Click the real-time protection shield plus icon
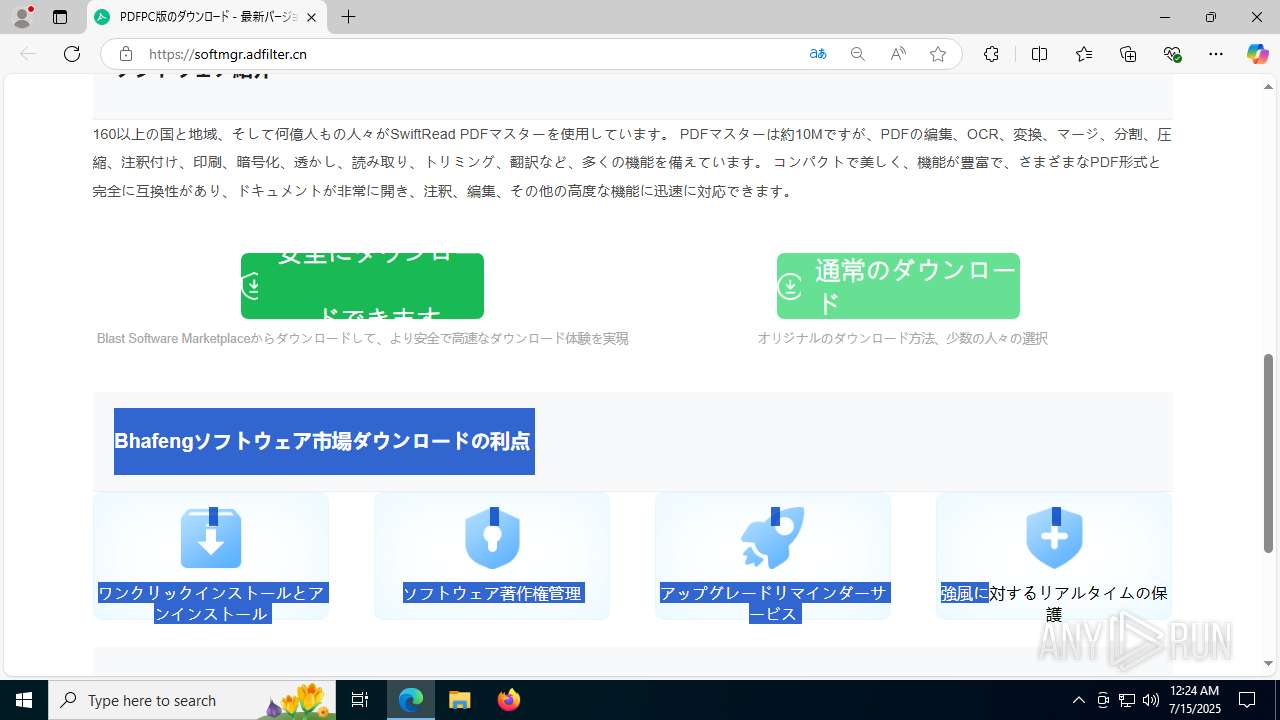This screenshot has width=1280, height=720. point(1054,538)
